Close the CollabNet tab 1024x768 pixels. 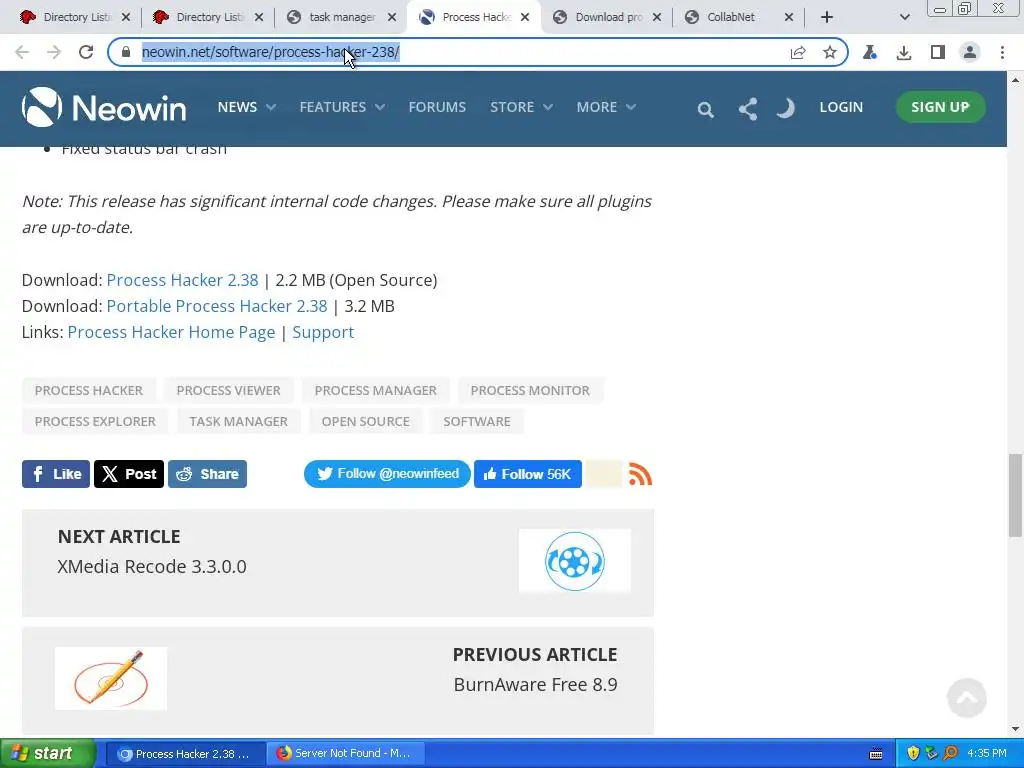click(789, 18)
